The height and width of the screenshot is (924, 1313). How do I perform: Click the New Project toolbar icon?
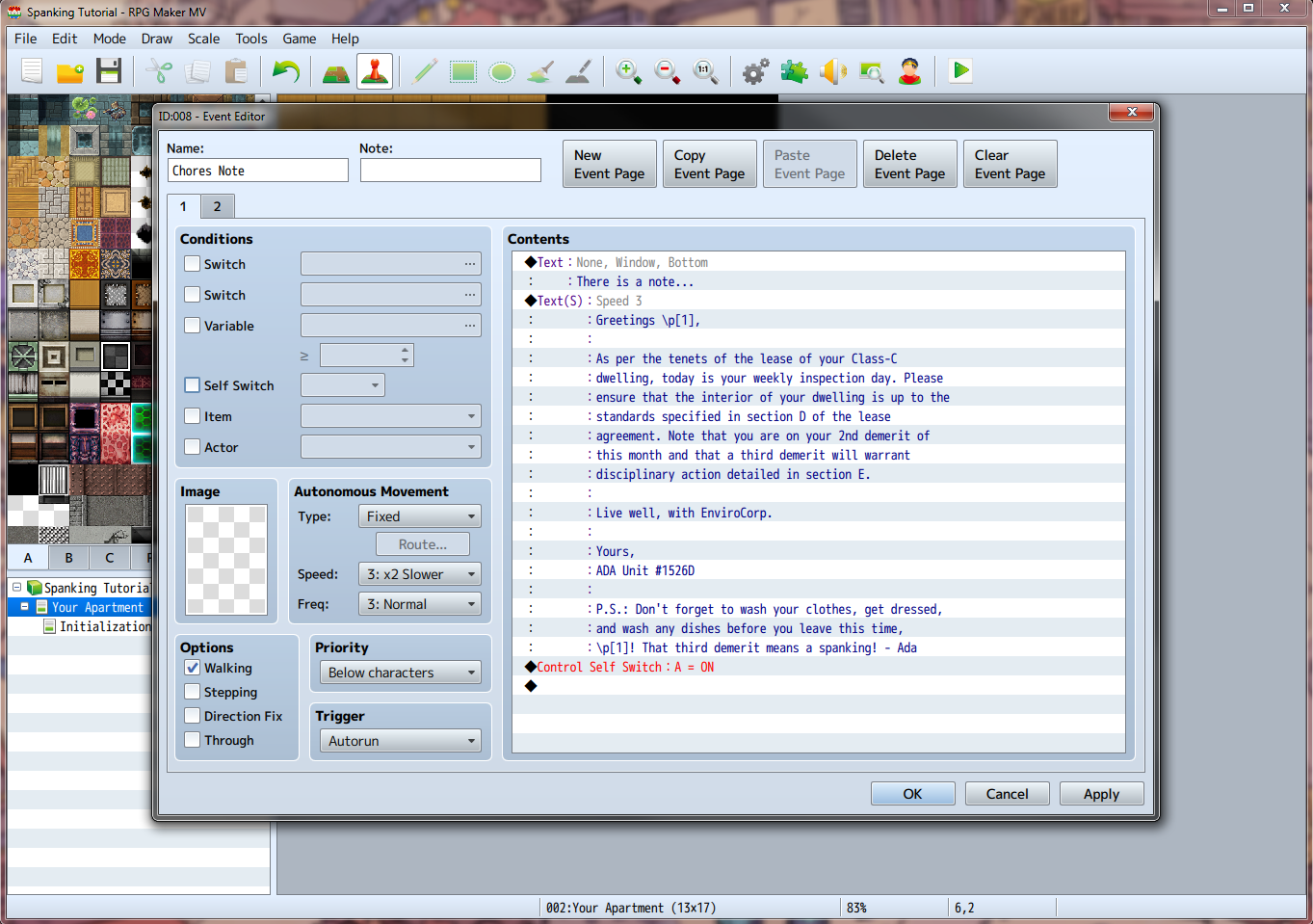click(32, 71)
